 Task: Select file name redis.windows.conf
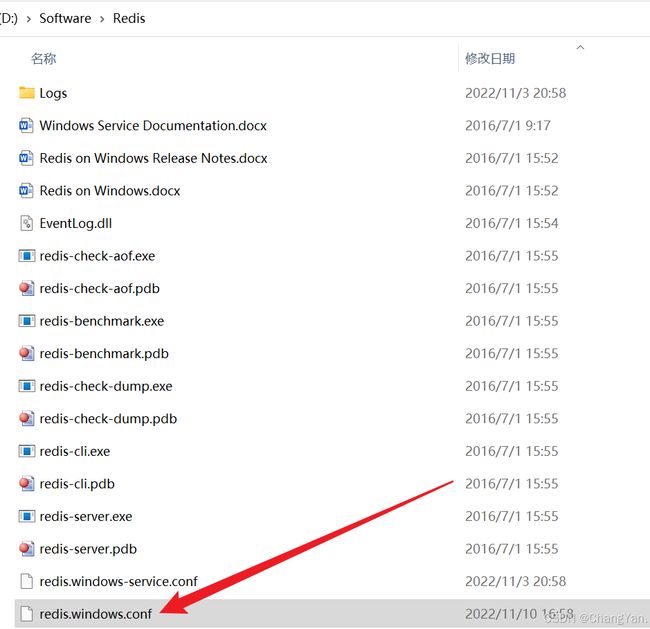tap(96, 614)
